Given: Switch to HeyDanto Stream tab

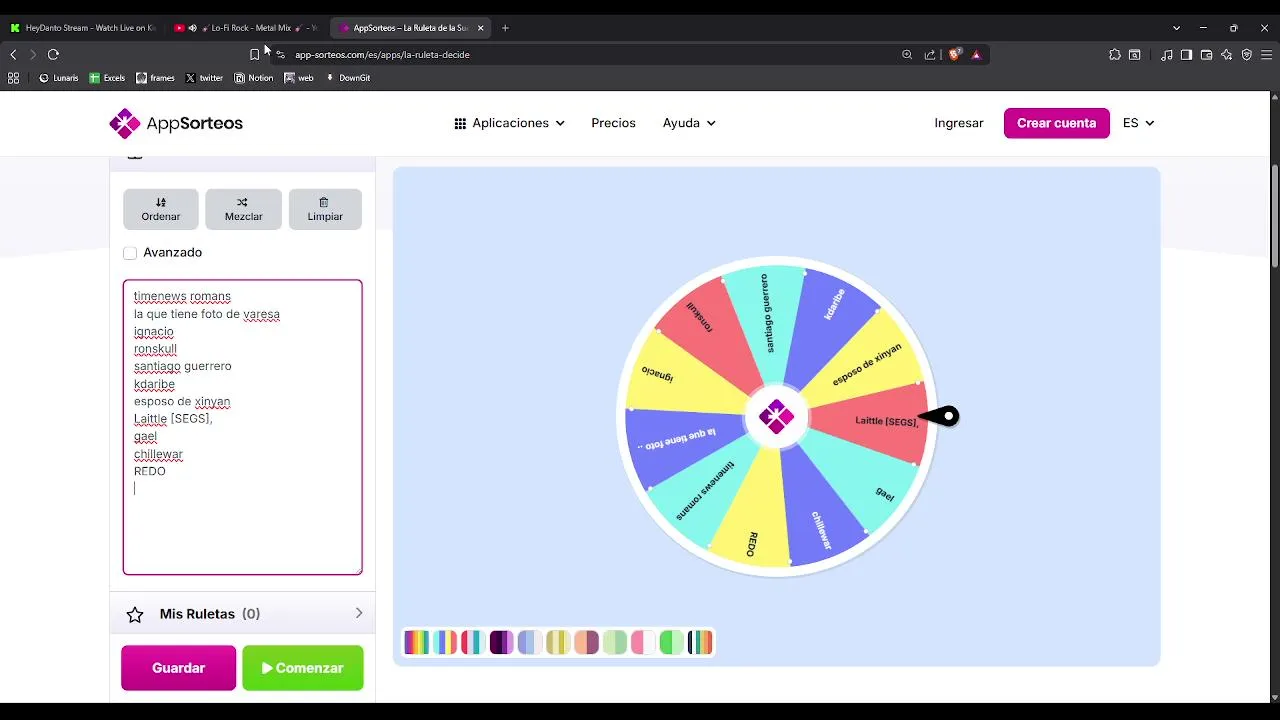Looking at the screenshot, I should click(83, 28).
